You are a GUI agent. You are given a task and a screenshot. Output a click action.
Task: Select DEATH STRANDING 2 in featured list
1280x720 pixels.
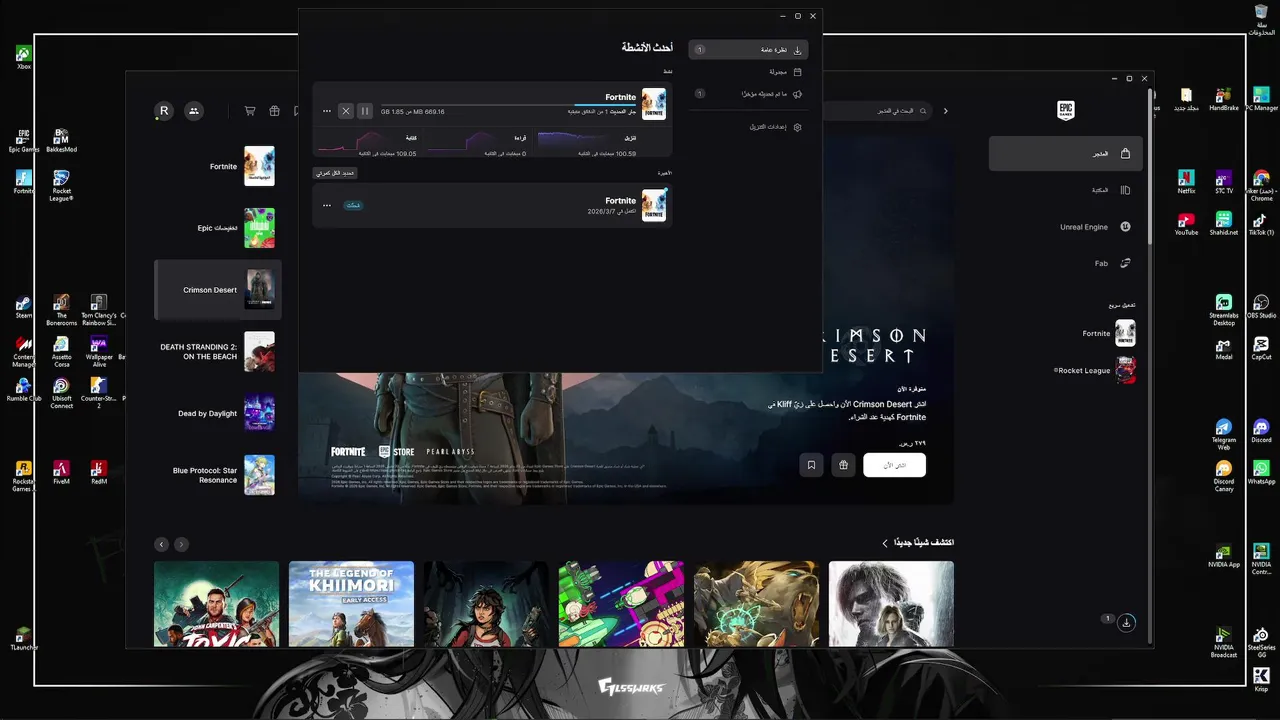(218, 352)
